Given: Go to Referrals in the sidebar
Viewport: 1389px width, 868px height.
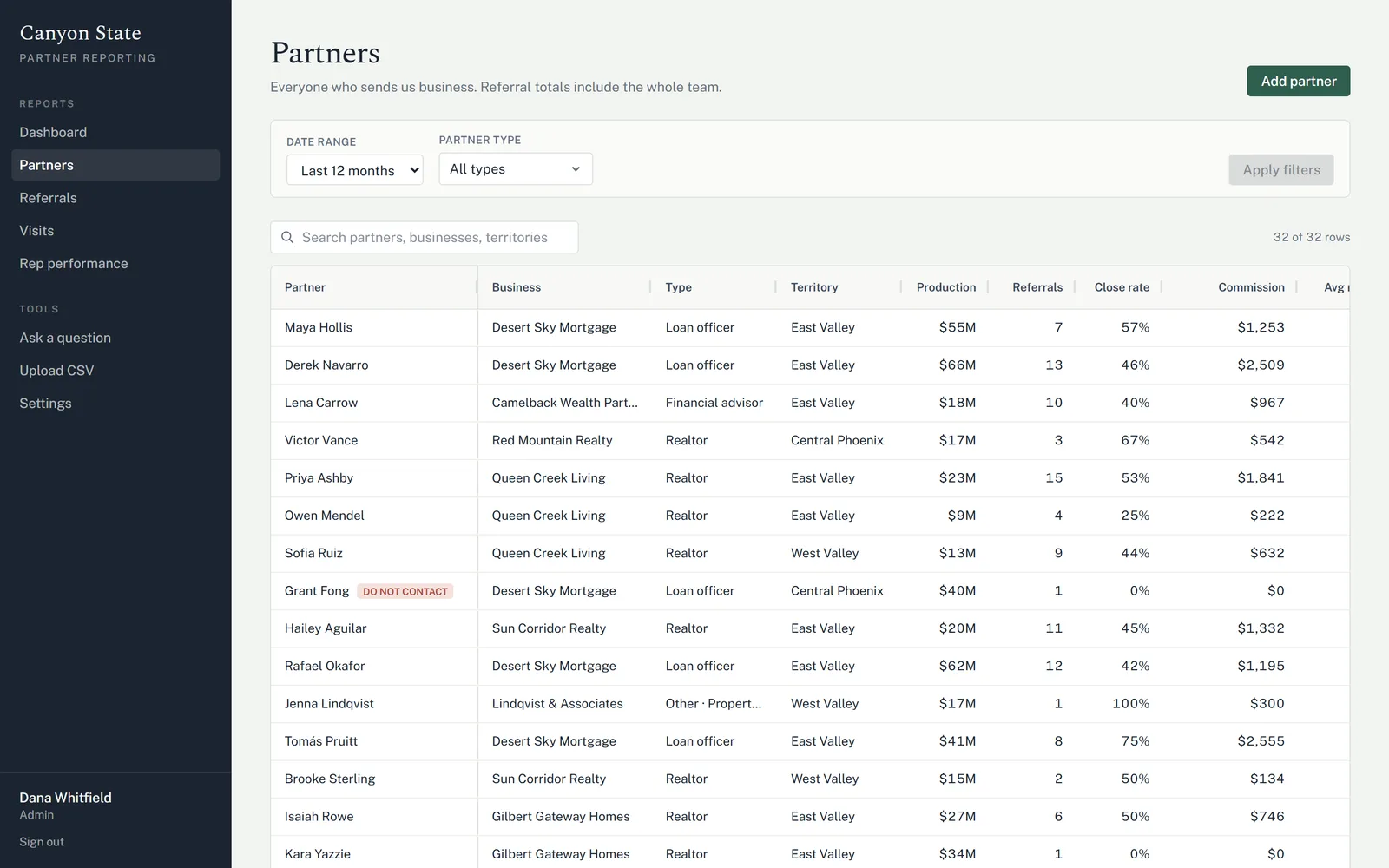Looking at the screenshot, I should point(115,198).
